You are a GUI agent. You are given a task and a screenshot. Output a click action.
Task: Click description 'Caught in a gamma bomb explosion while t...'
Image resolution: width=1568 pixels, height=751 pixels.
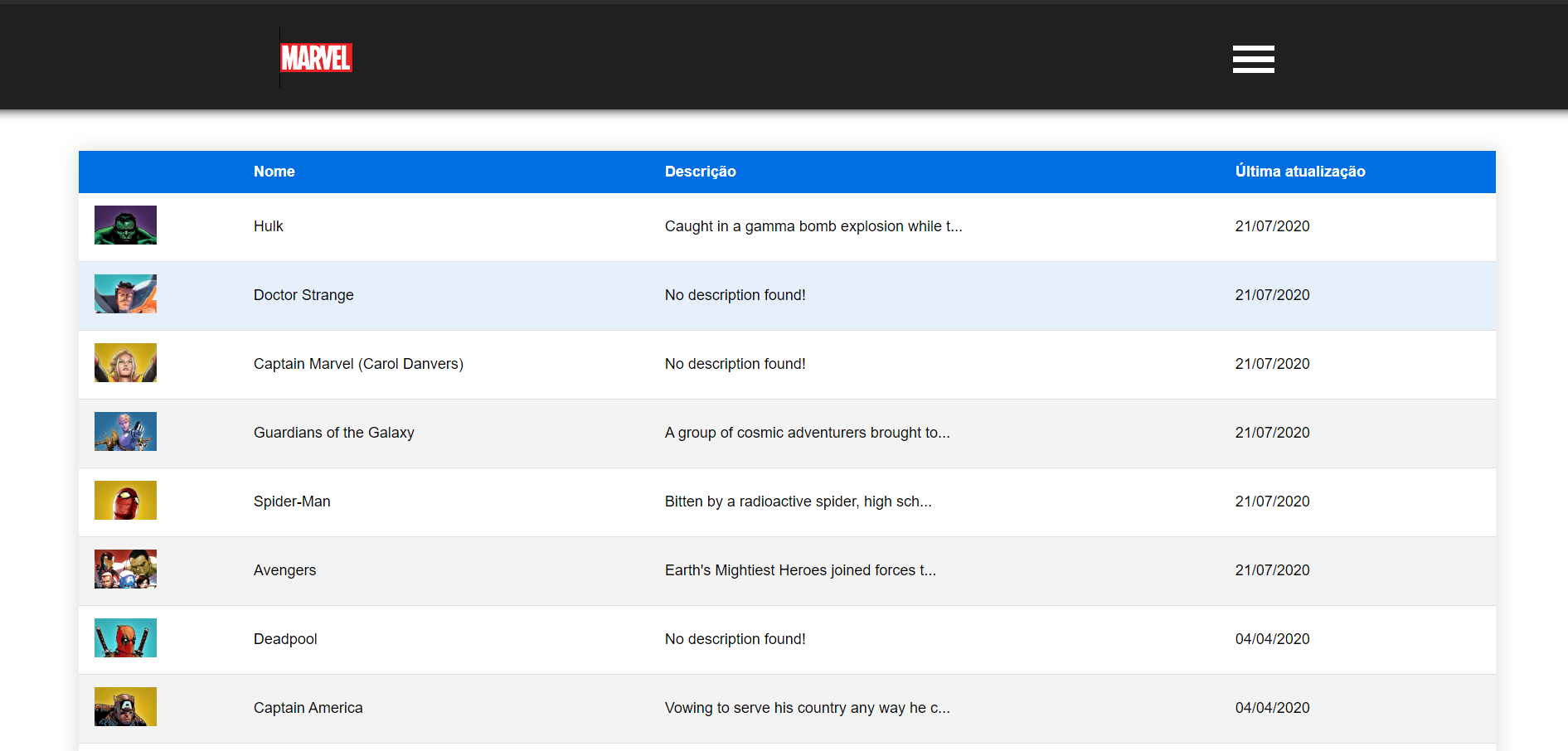click(813, 226)
